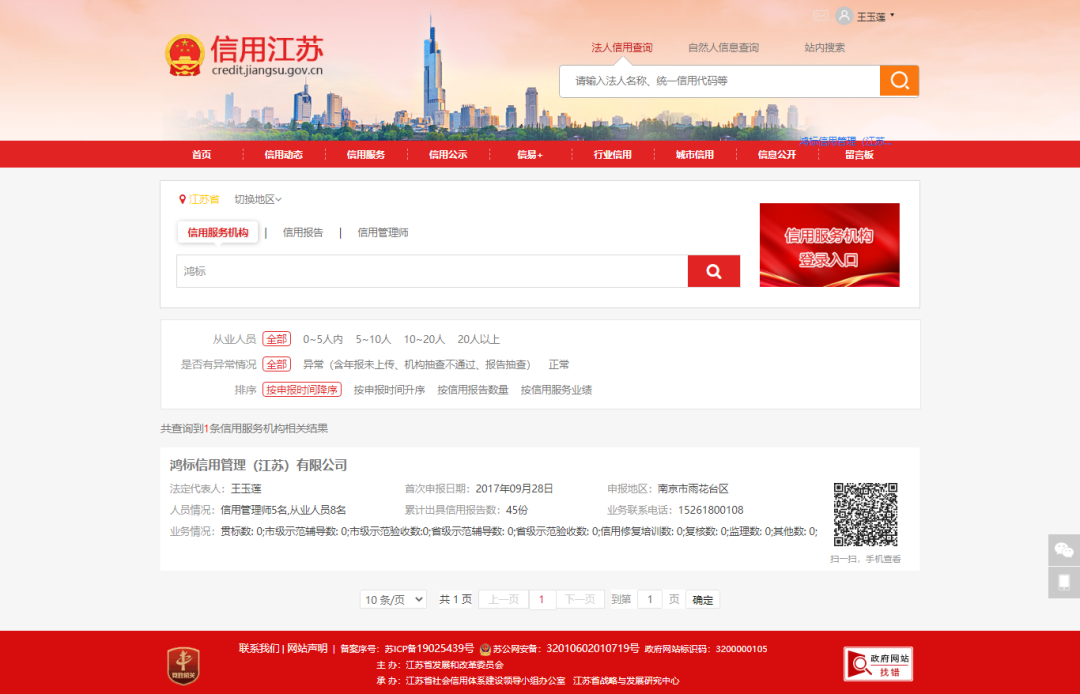This screenshot has width=1080, height=694.
Task: Click the 南京市雨花台区 region value
Action: tap(693, 489)
